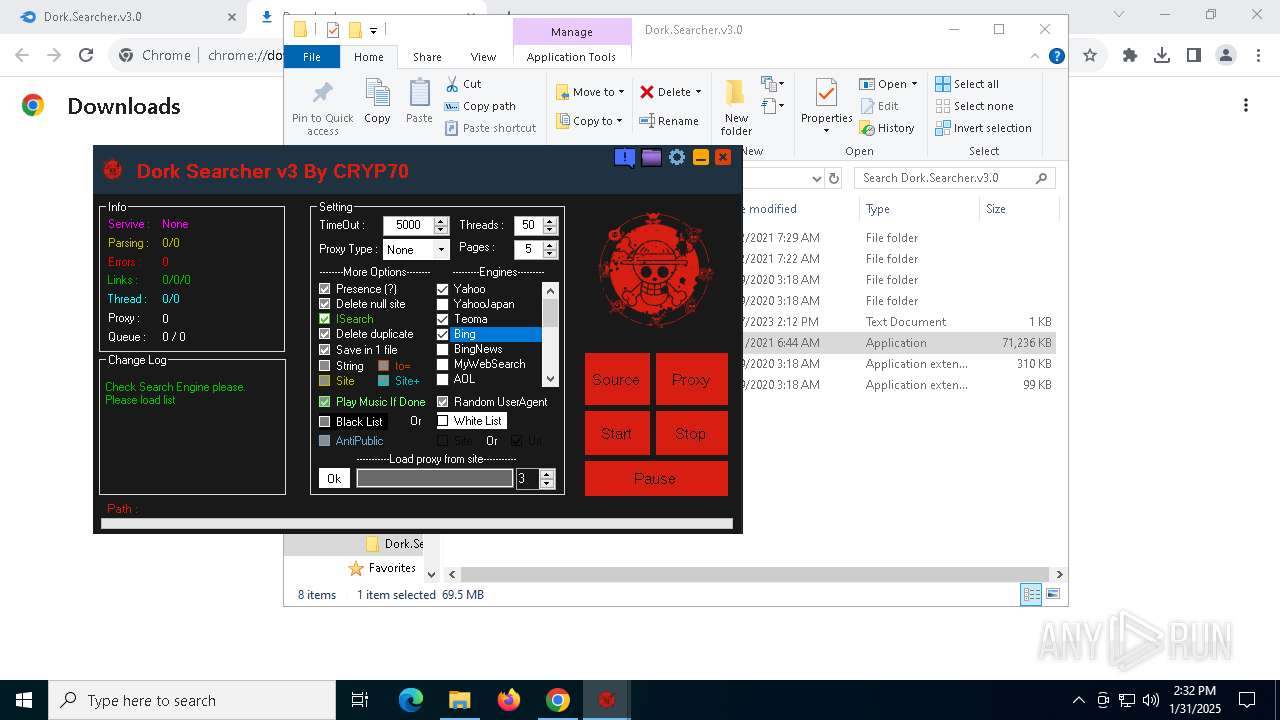Click Select all in the ribbon
Image resolution: width=1280 pixels, height=720 pixels.
[967, 84]
